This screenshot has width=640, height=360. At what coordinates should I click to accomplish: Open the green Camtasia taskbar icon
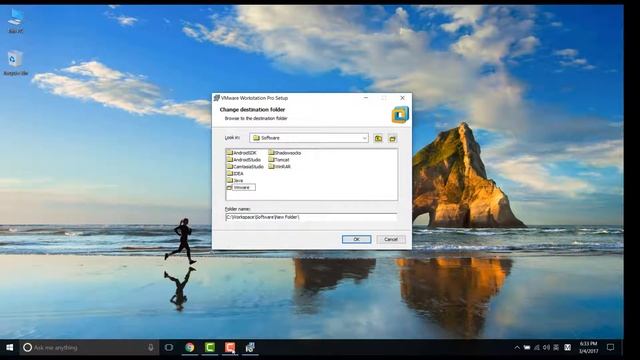coord(210,347)
